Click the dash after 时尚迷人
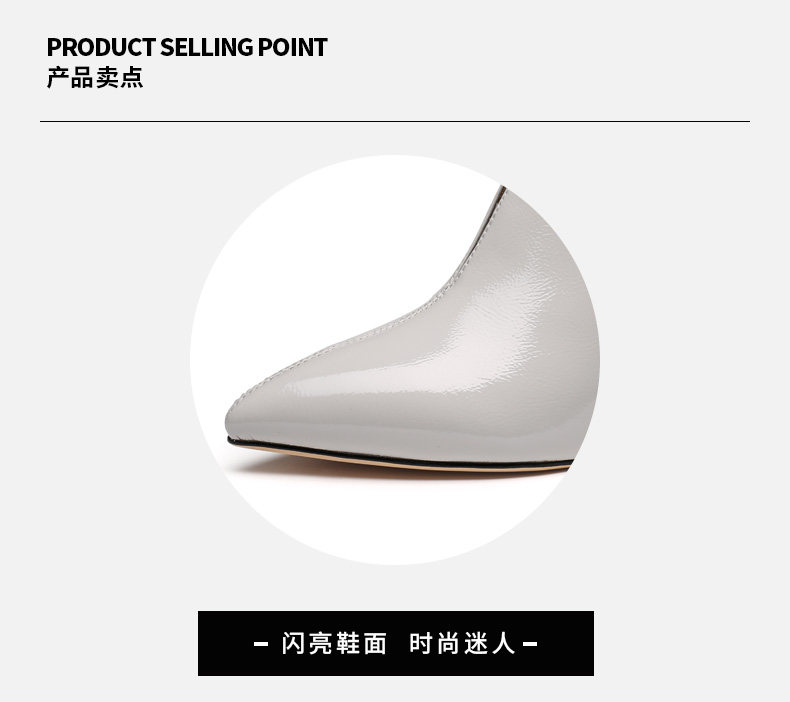The height and width of the screenshot is (702, 790). (x=530, y=644)
